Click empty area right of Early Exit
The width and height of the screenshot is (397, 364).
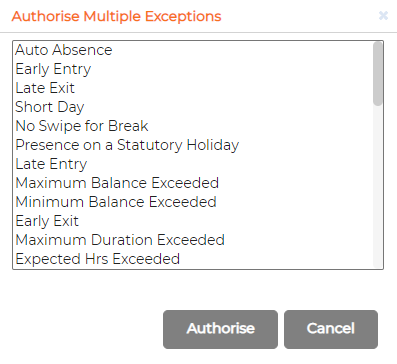pos(226,221)
